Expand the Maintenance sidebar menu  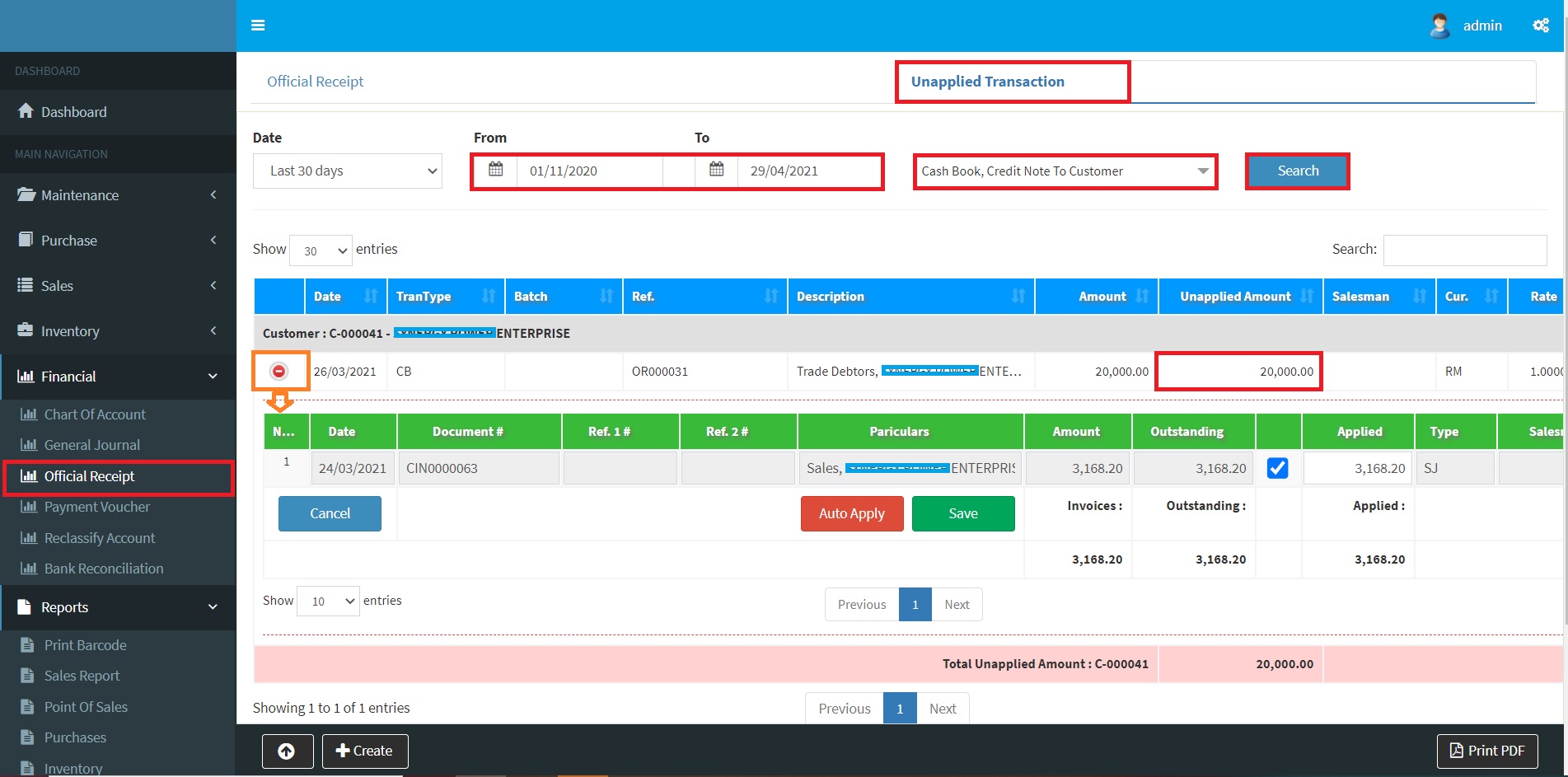pyautogui.click(x=118, y=195)
